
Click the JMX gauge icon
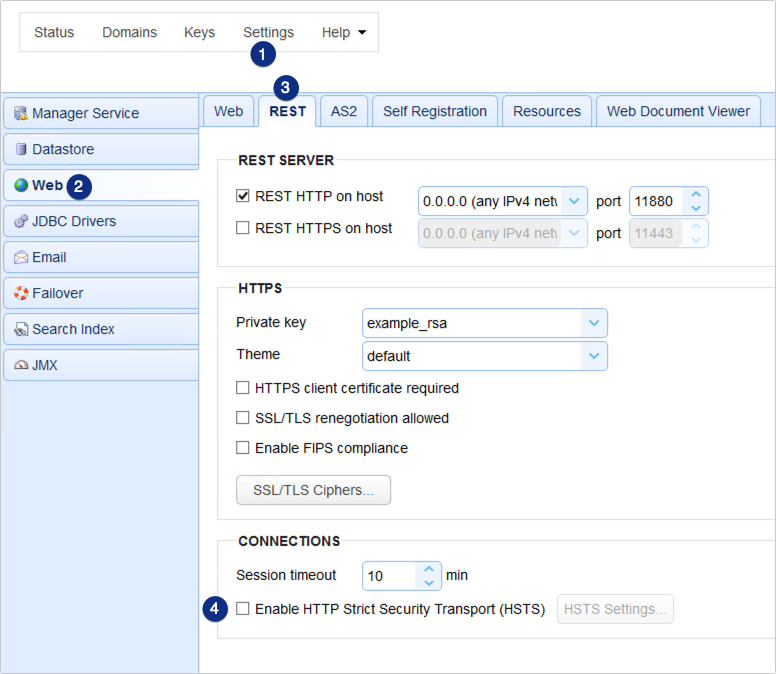pyautogui.click(x=21, y=365)
